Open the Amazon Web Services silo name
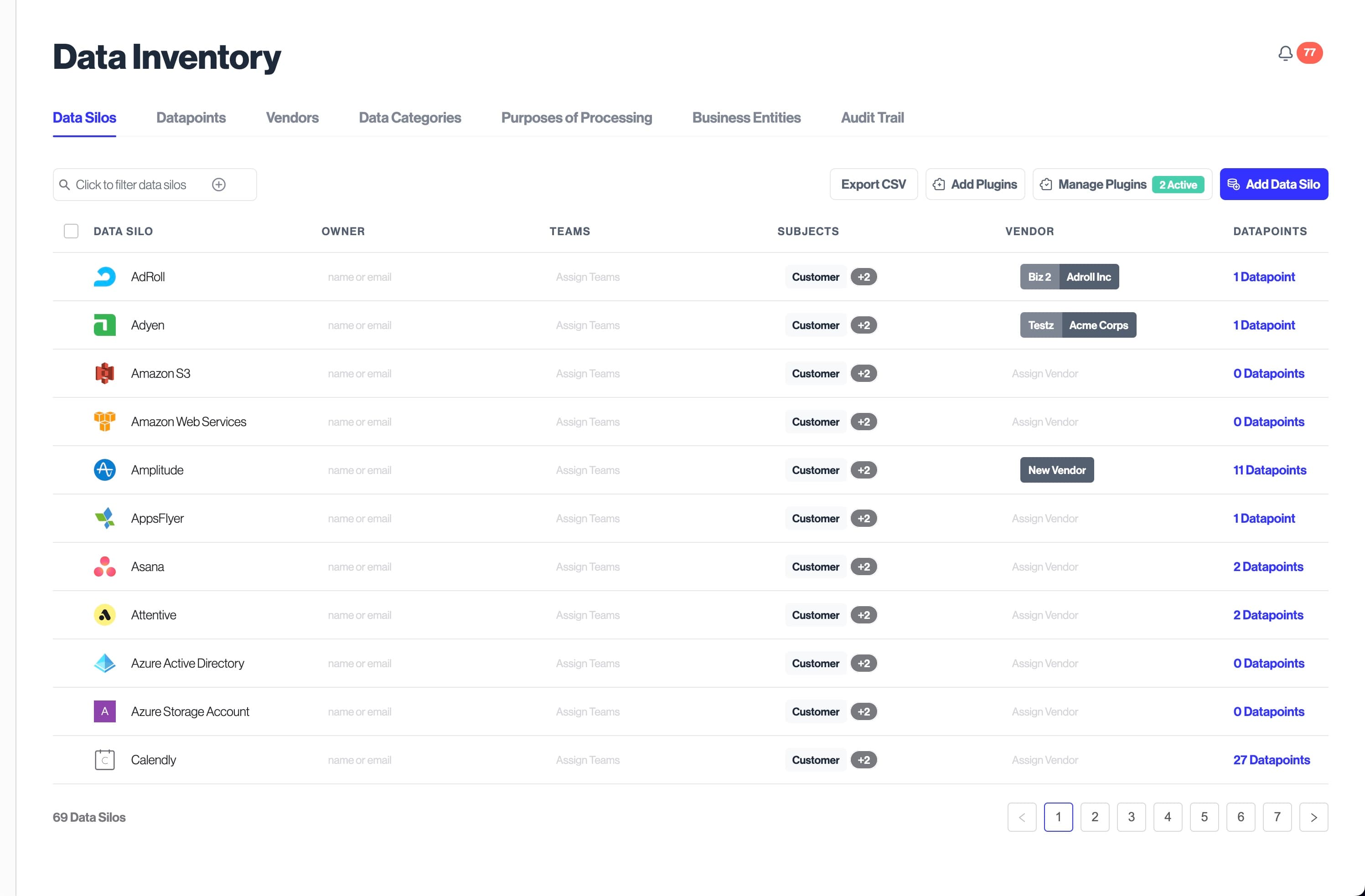 (188, 422)
